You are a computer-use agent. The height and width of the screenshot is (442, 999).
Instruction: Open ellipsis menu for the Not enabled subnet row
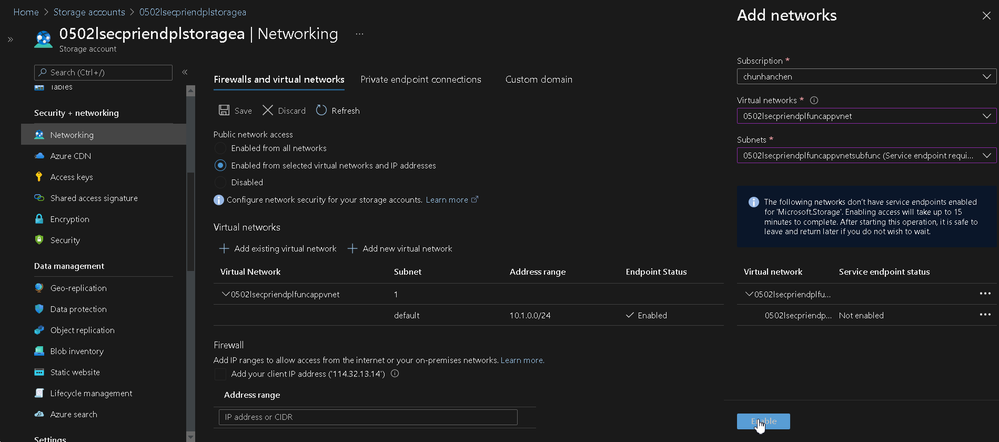coord(985,315)
